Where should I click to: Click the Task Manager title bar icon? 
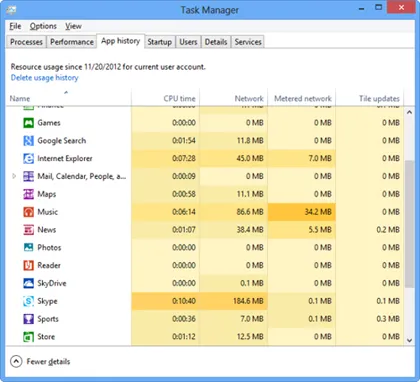(11, 10)
